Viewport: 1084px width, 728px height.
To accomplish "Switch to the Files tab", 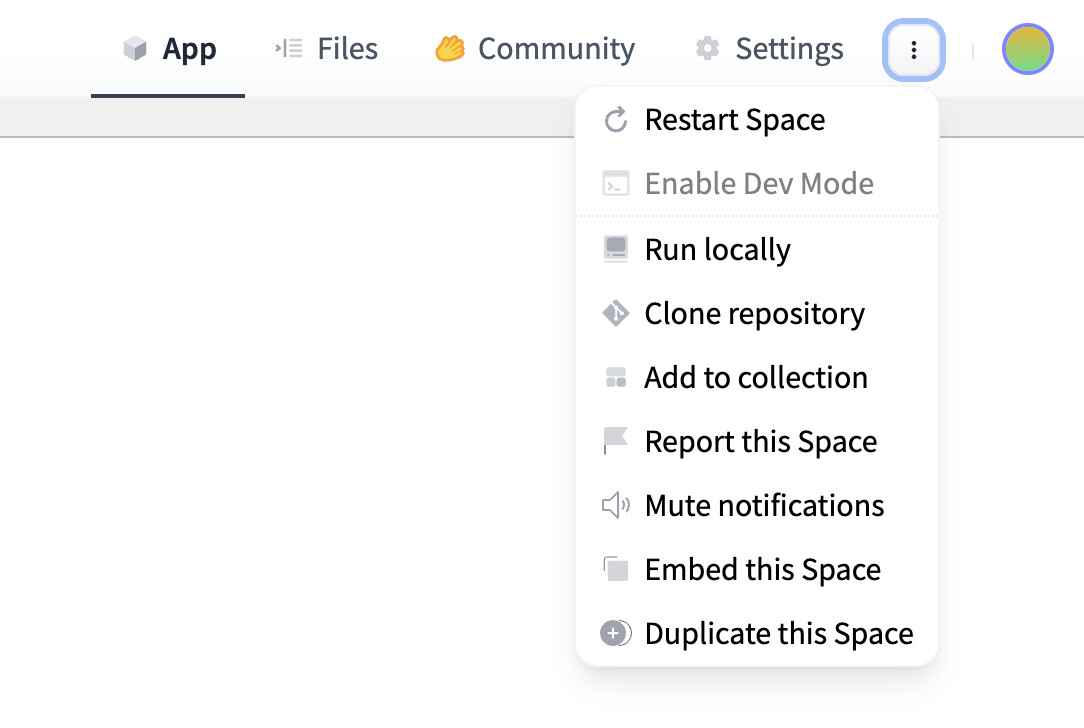I will 347,49.
